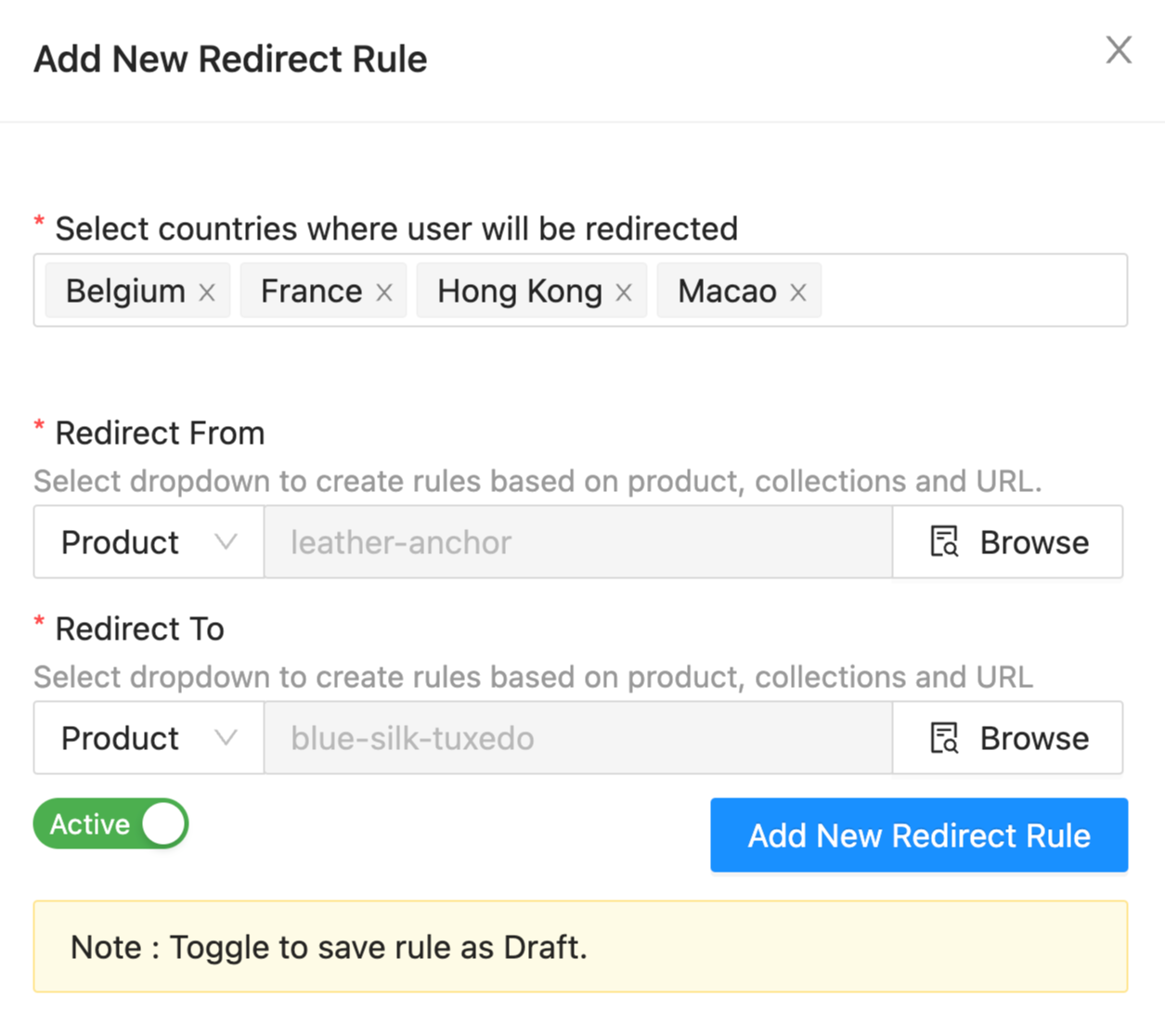Viewport: 1165px width, 1036px height.
Task: Delete the Hong Kong tag
Action: coord(624,292)
